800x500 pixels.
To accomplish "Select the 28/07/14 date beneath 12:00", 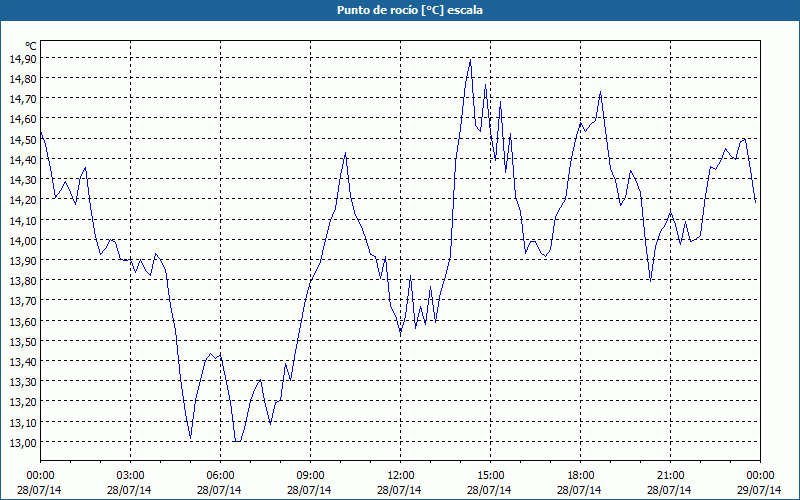I will point(399,490).
